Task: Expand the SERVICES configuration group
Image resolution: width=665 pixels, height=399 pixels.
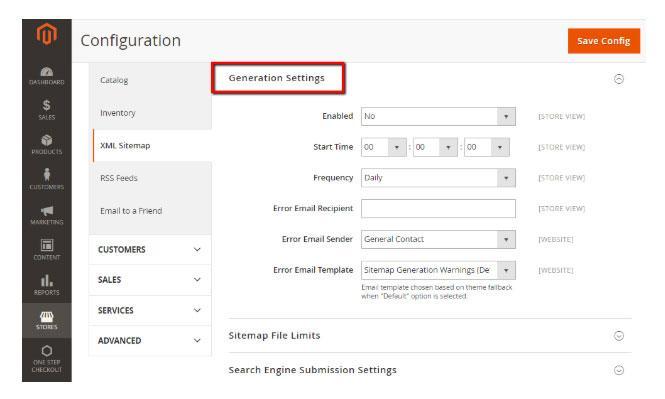Action: [150, 310]
